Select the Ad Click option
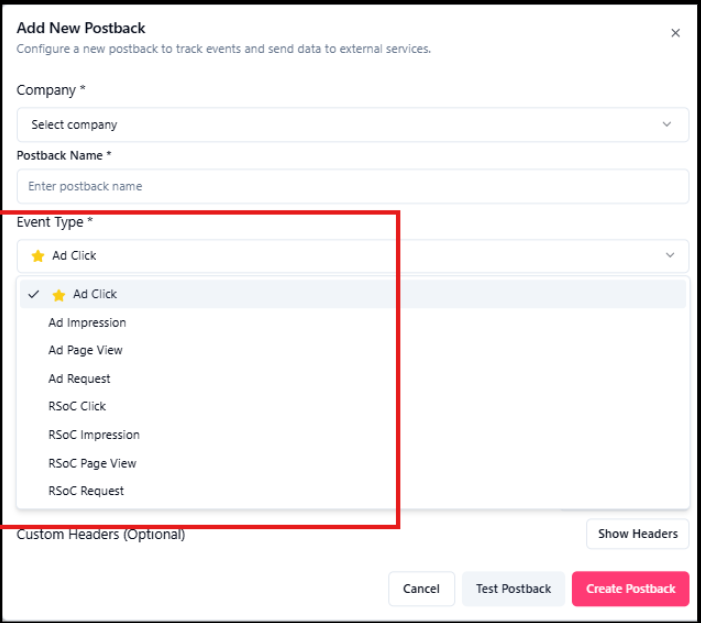 click(x=95, y=294)
